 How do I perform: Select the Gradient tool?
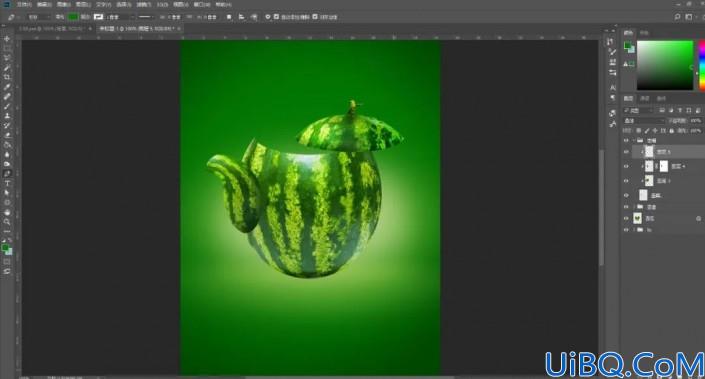pyautogui.click(x=7, y=145)
